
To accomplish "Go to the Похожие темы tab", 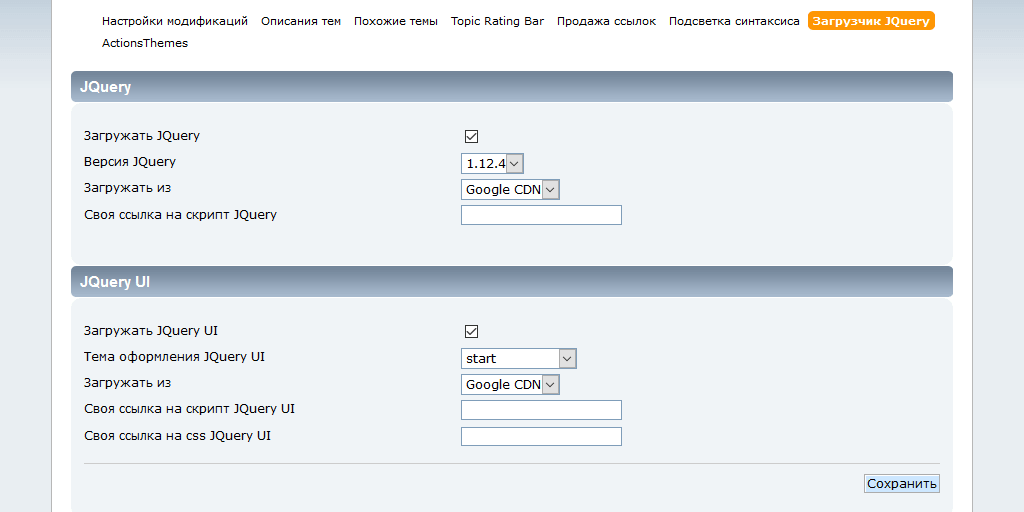I will click(395, 21).
